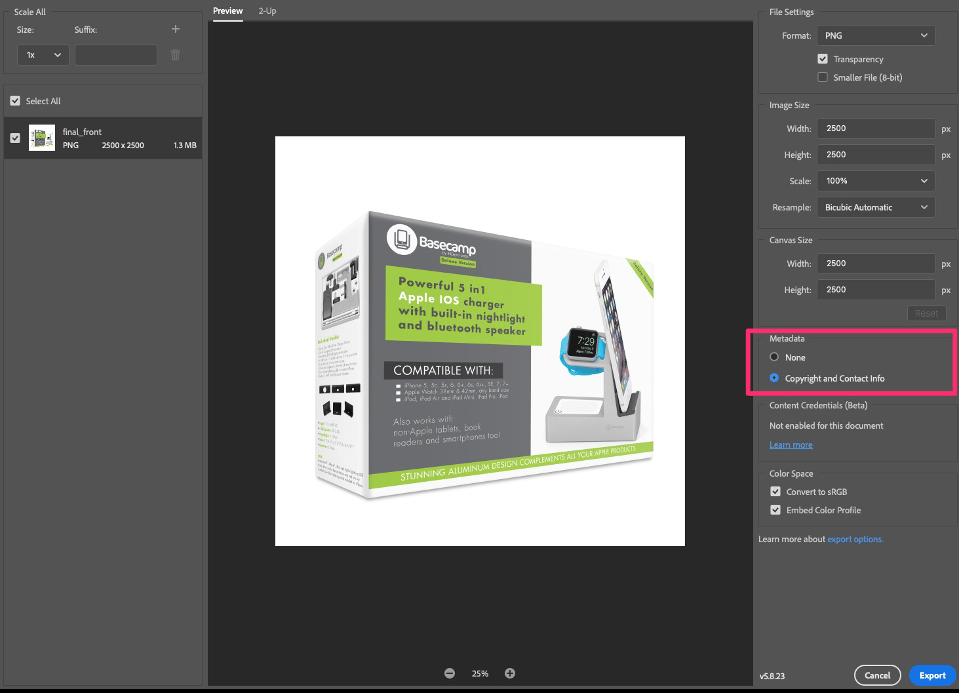Click the Cancel button
Screen dimensions: 959x693
point(877,675)
